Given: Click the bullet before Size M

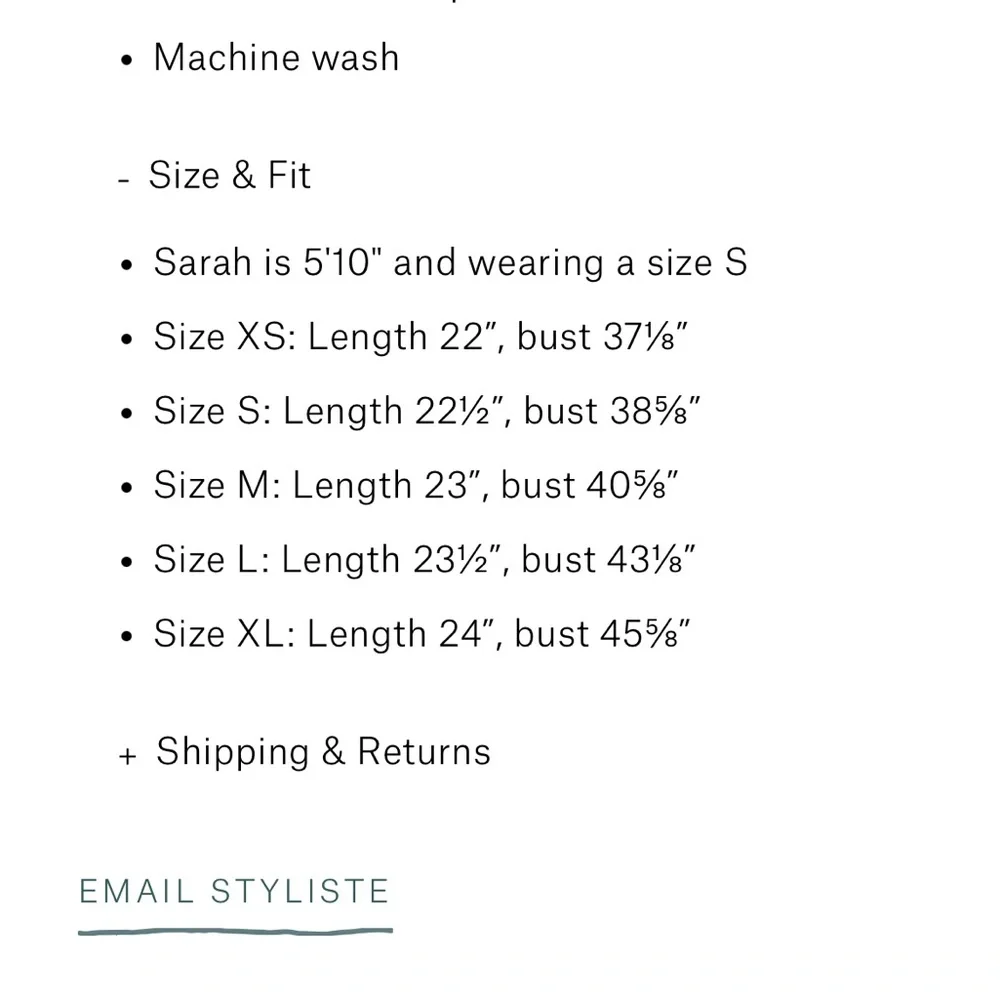Looking at the screenshot, I should coord(126,488).
